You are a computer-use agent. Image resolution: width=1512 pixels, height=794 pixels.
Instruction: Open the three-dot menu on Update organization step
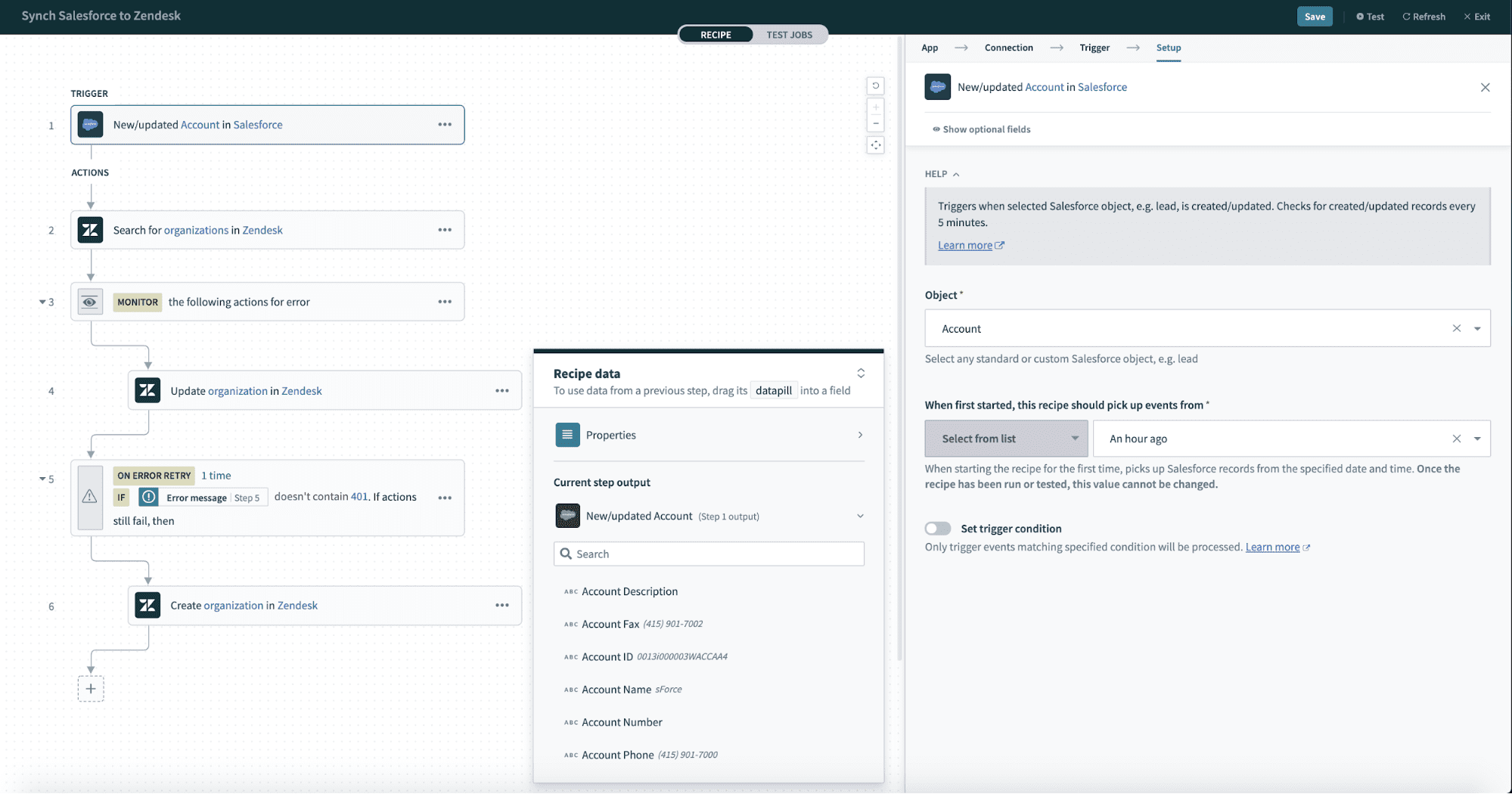pos(501,391)
